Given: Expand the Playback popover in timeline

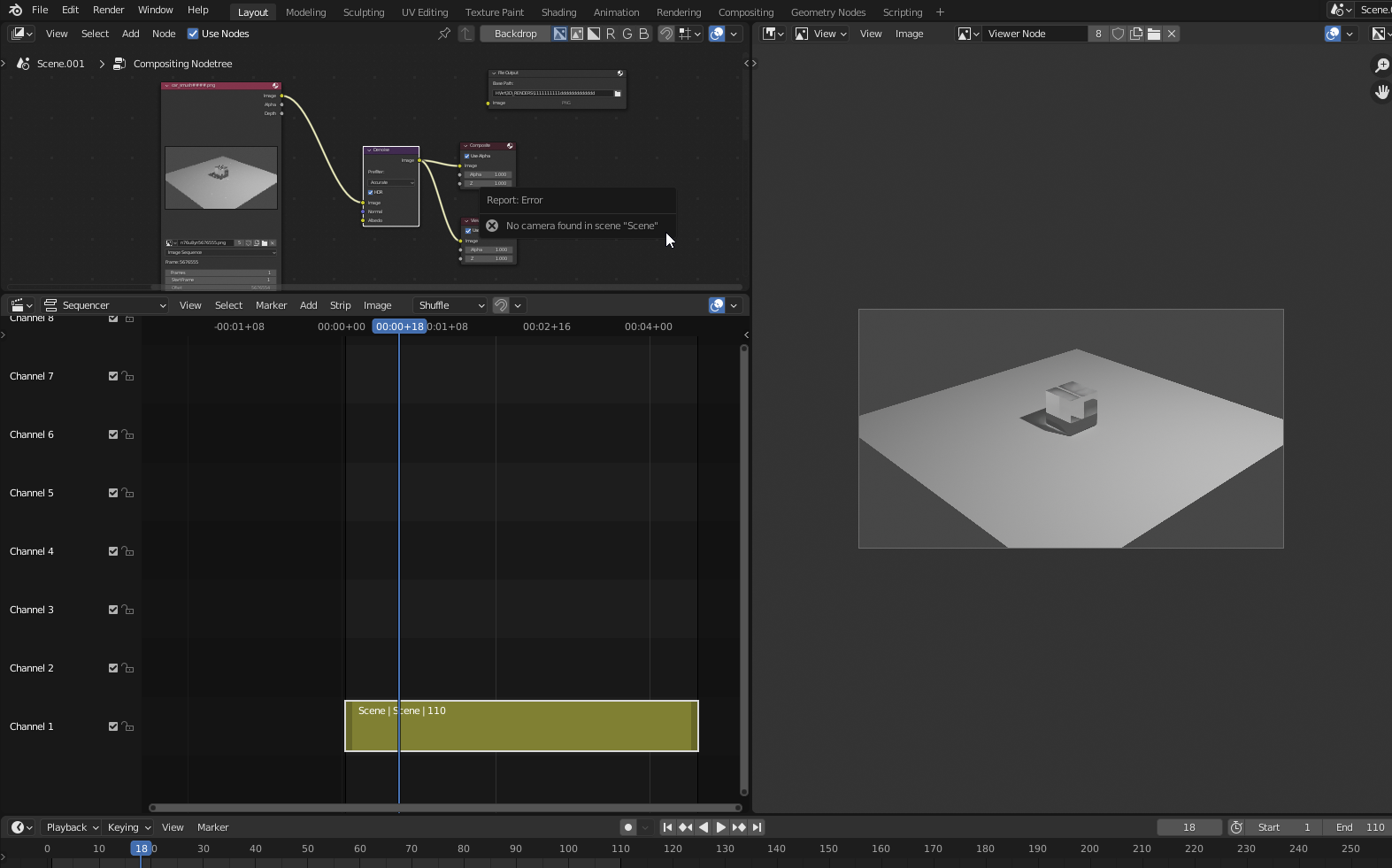Looking at the screenshot, I should [71, 827].
